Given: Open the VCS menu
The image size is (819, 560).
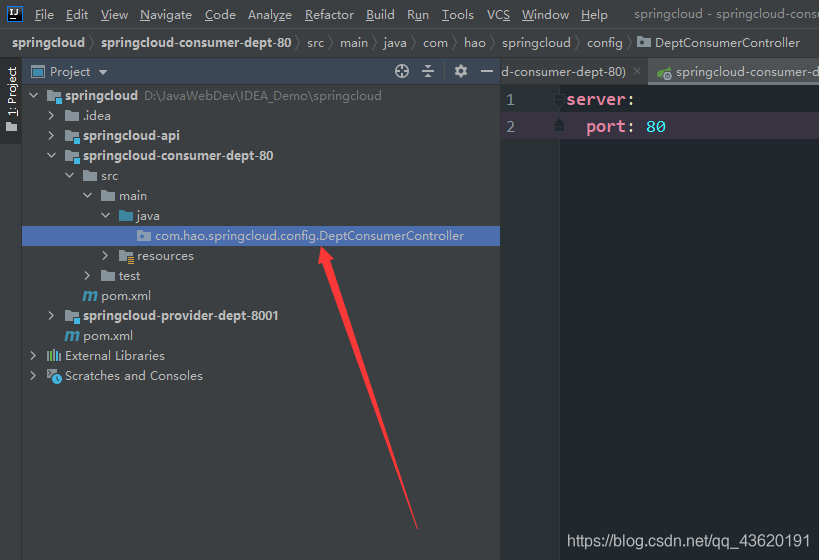Looking at the screenshot, I should 498,15.
